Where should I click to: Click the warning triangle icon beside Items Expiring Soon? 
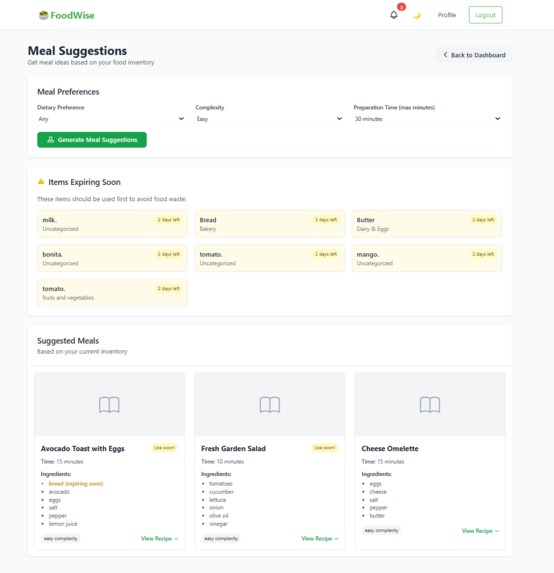(41, 181)
